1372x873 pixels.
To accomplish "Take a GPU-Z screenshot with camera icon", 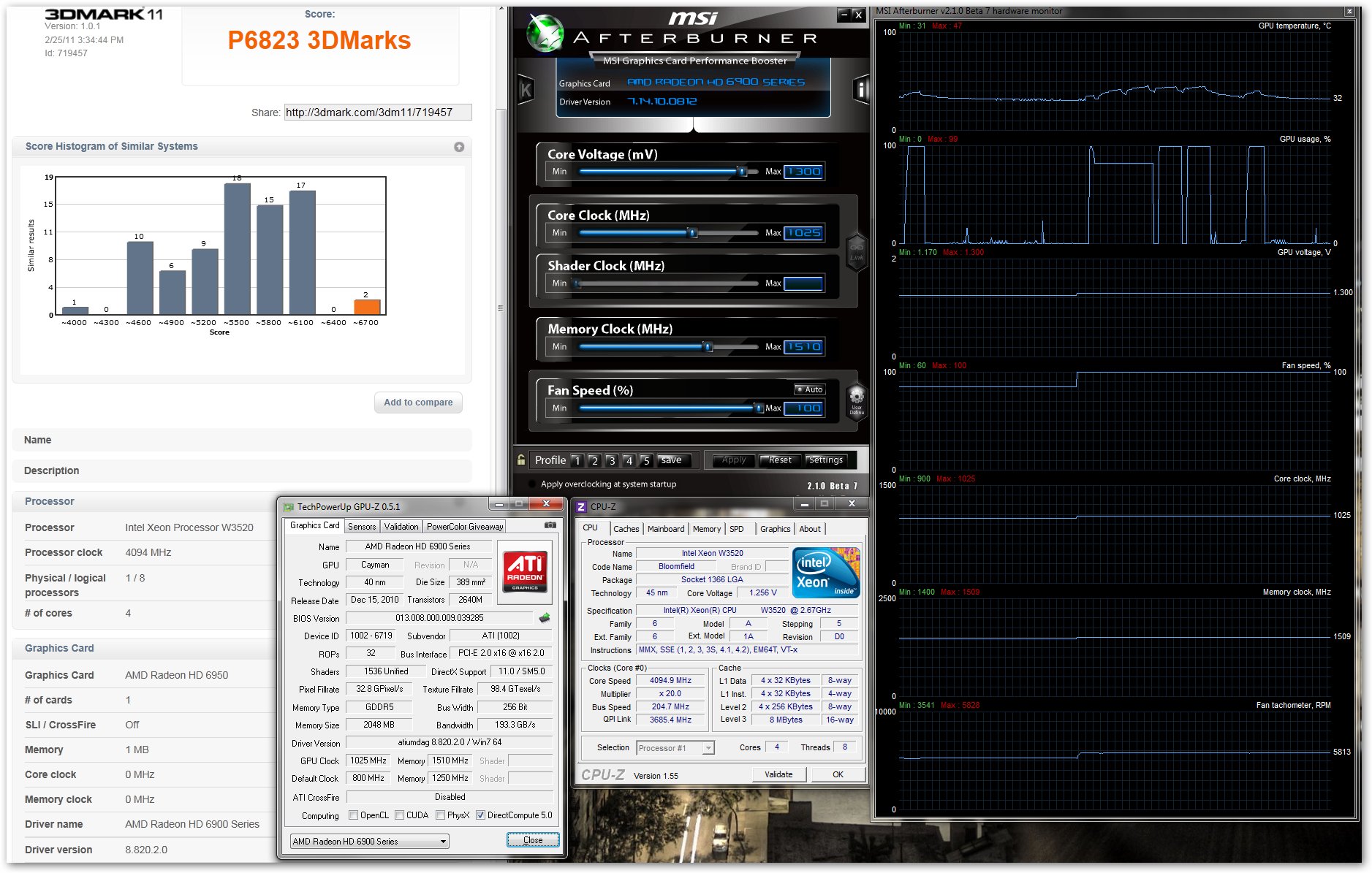I will [550, 525].
